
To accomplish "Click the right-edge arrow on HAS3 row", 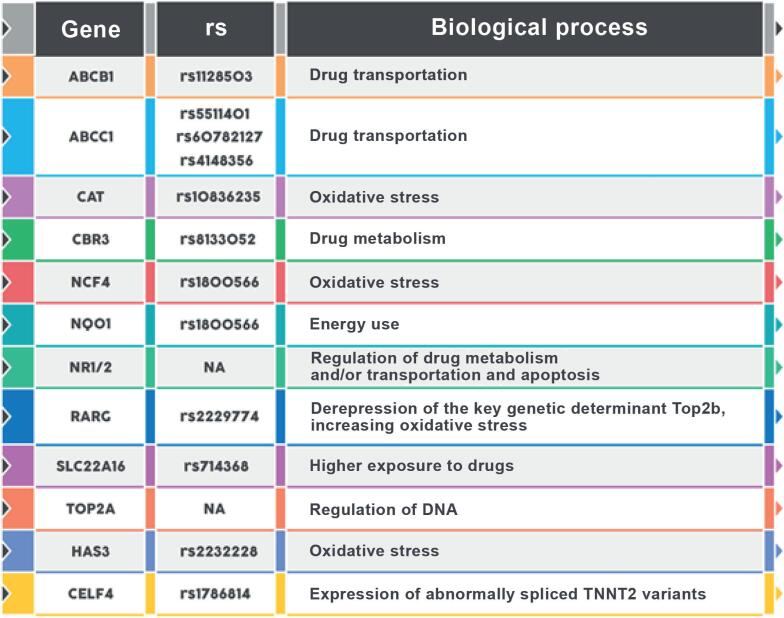I will click(x=778, y=551).
